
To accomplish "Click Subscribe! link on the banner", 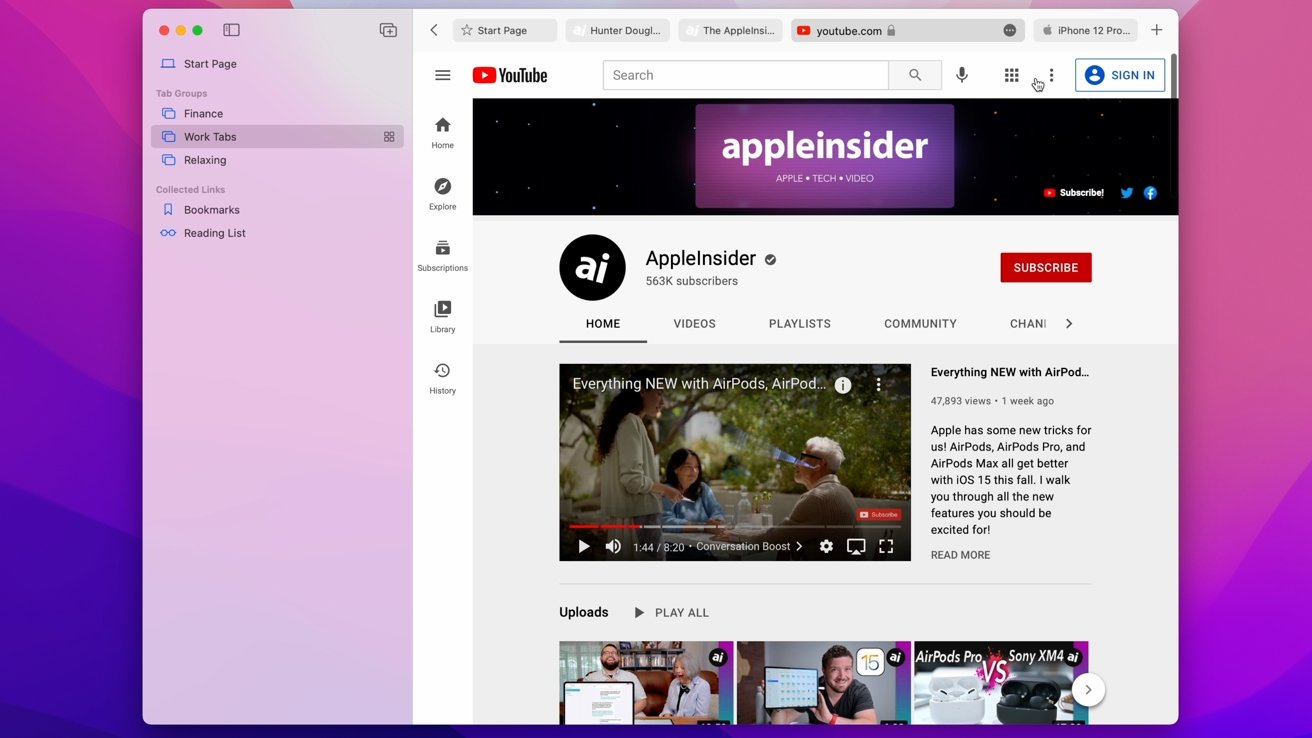I will coord(1074,193).
